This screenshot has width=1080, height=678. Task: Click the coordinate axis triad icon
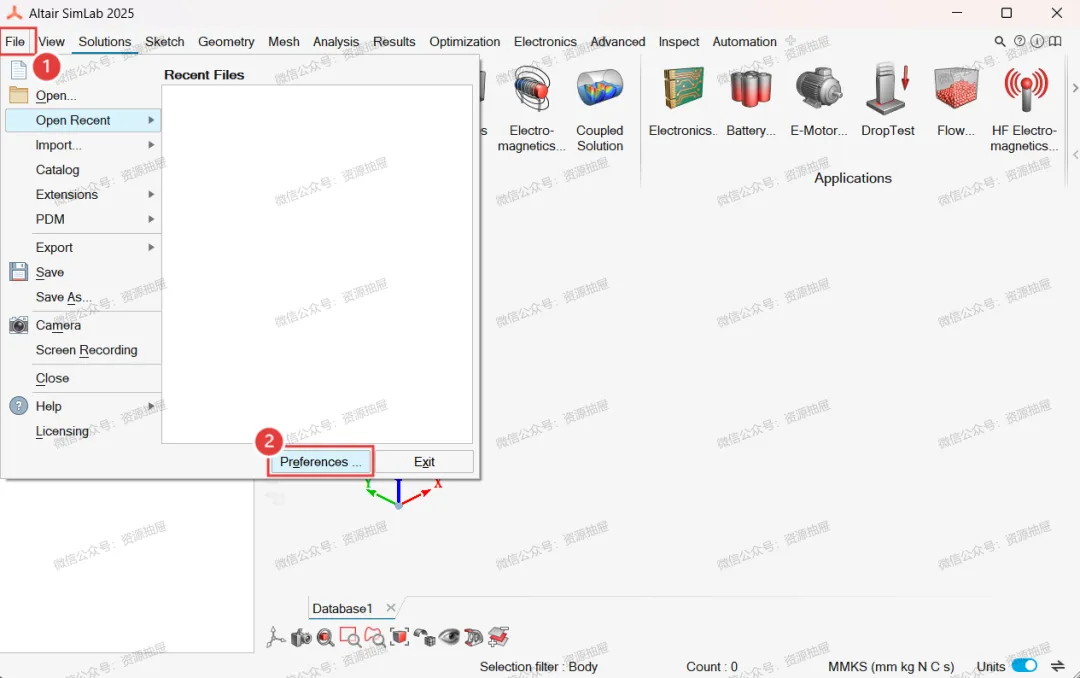pos(276,637)
